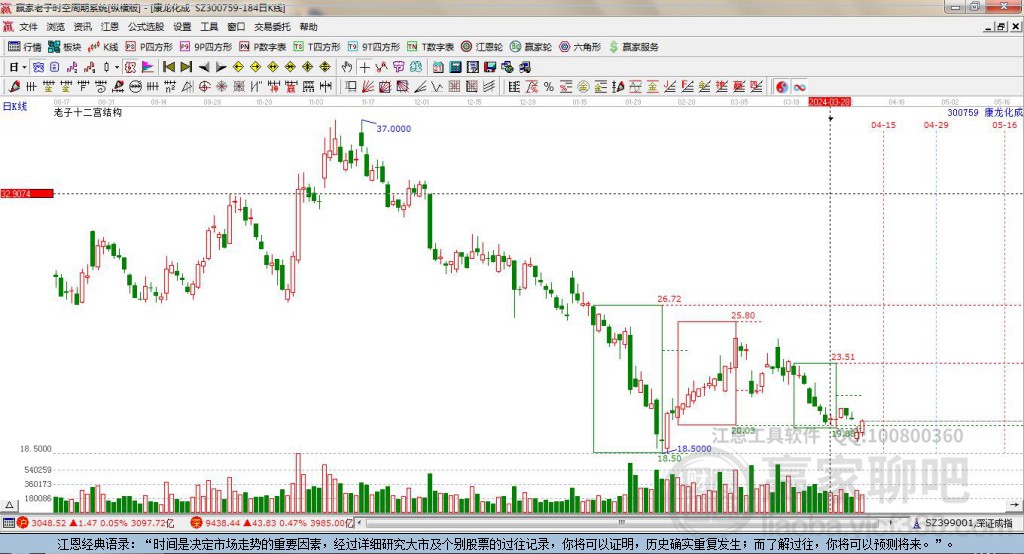Click the yin-yang taiji icon
The width and height of the screenshot is (1024, 554).
pyautogui.click(x=781, y=87)
